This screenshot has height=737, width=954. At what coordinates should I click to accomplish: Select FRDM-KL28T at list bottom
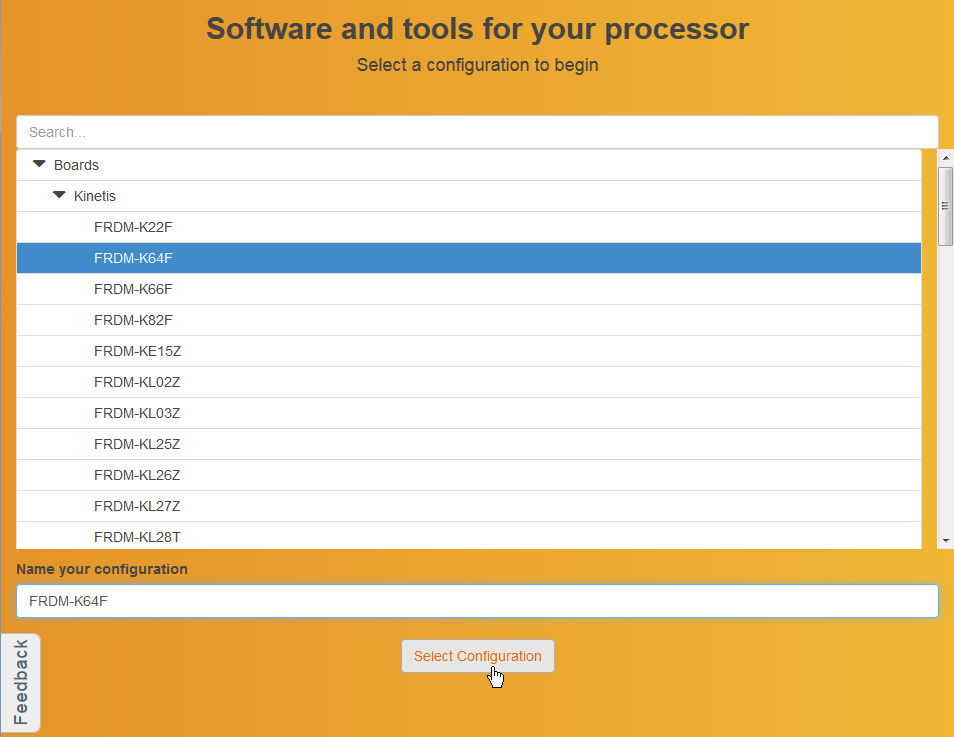137,536
